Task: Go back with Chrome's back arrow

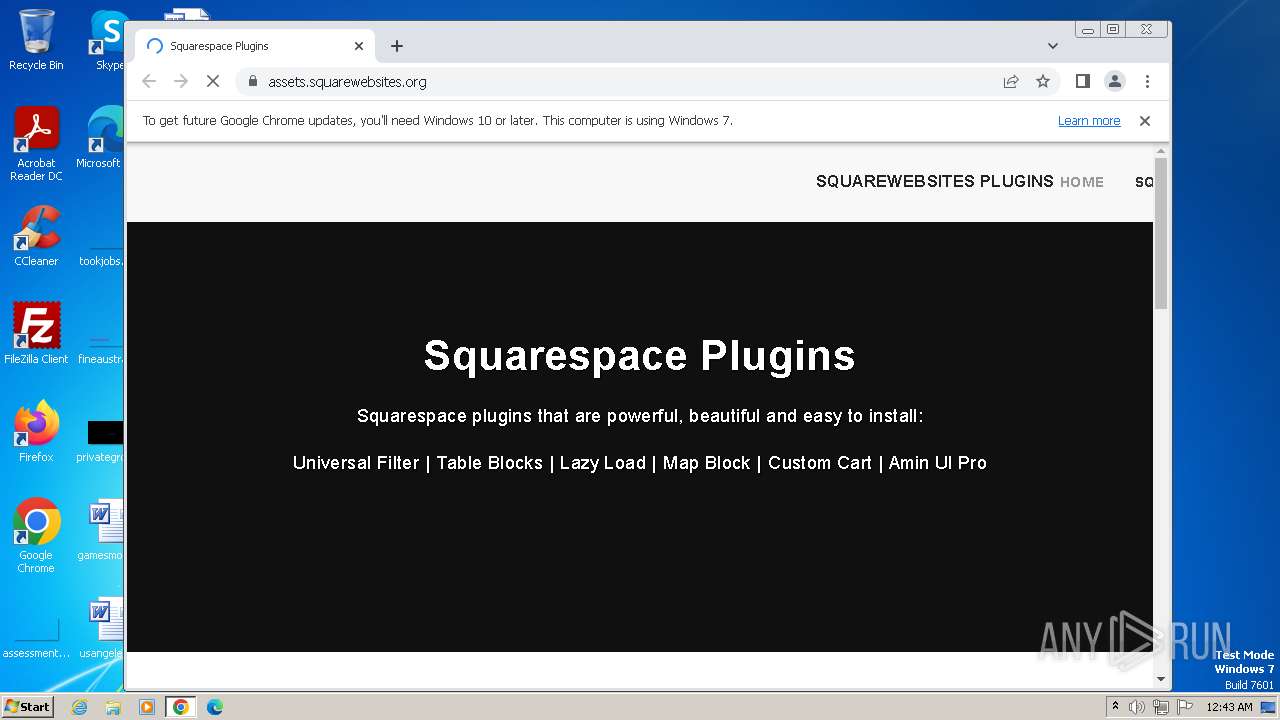Action: coord(149,82)
